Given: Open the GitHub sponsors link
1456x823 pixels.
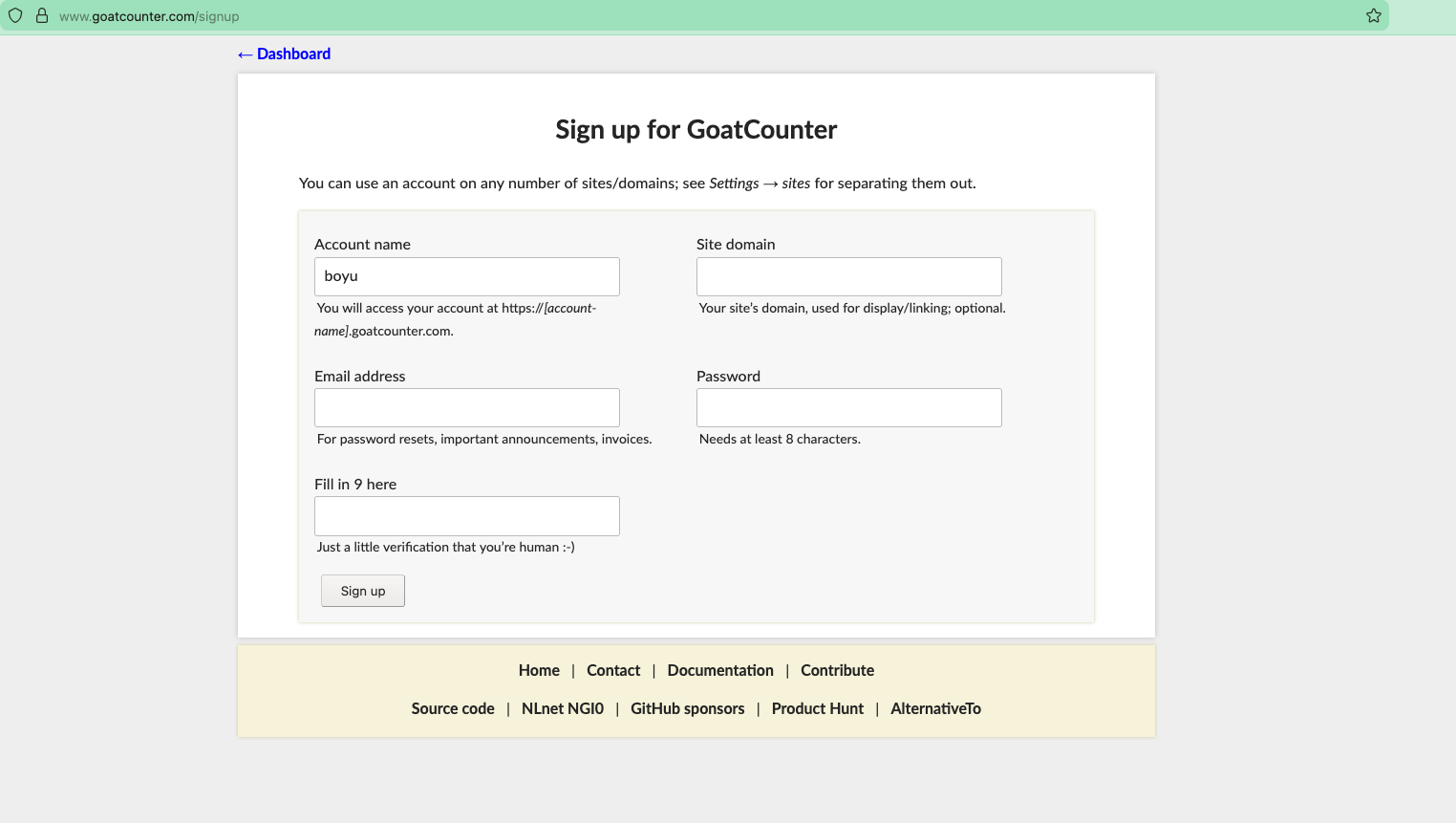Looking at the screenshot, I should click(x=687, y=709).
